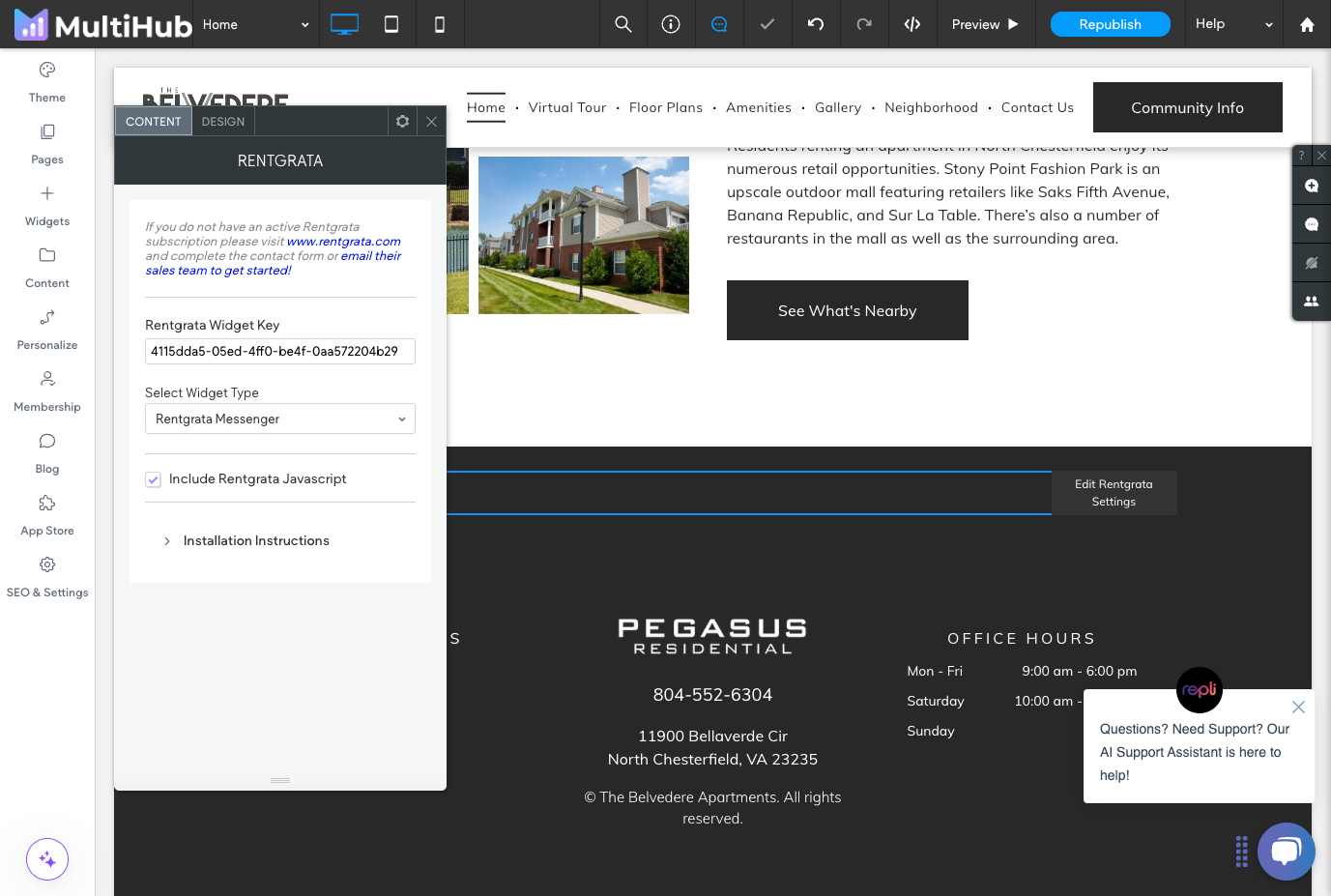Open App Store in sidebar
The width and height of the screenshot is (1331, 896).
point(47,515)
